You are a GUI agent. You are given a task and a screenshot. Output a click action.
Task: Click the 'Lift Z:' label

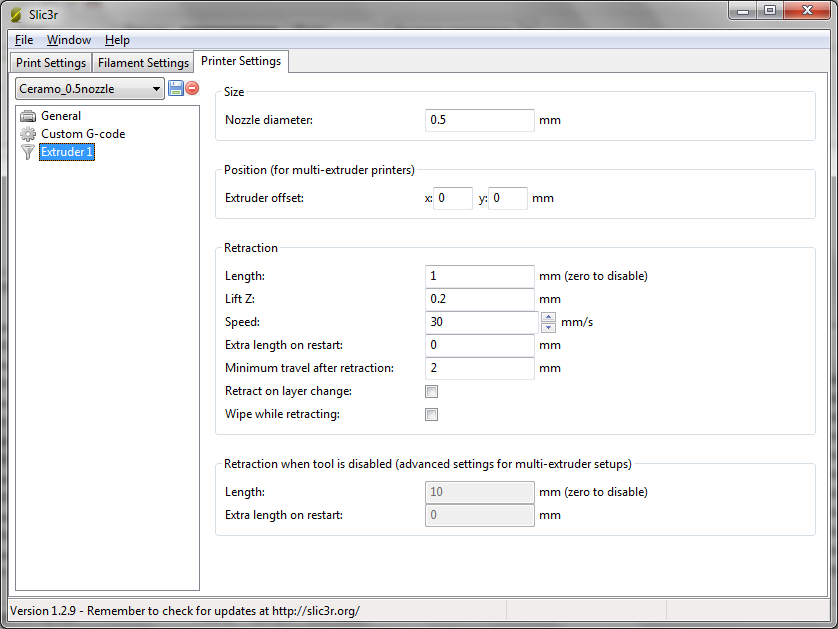click(x=240, y=299)
